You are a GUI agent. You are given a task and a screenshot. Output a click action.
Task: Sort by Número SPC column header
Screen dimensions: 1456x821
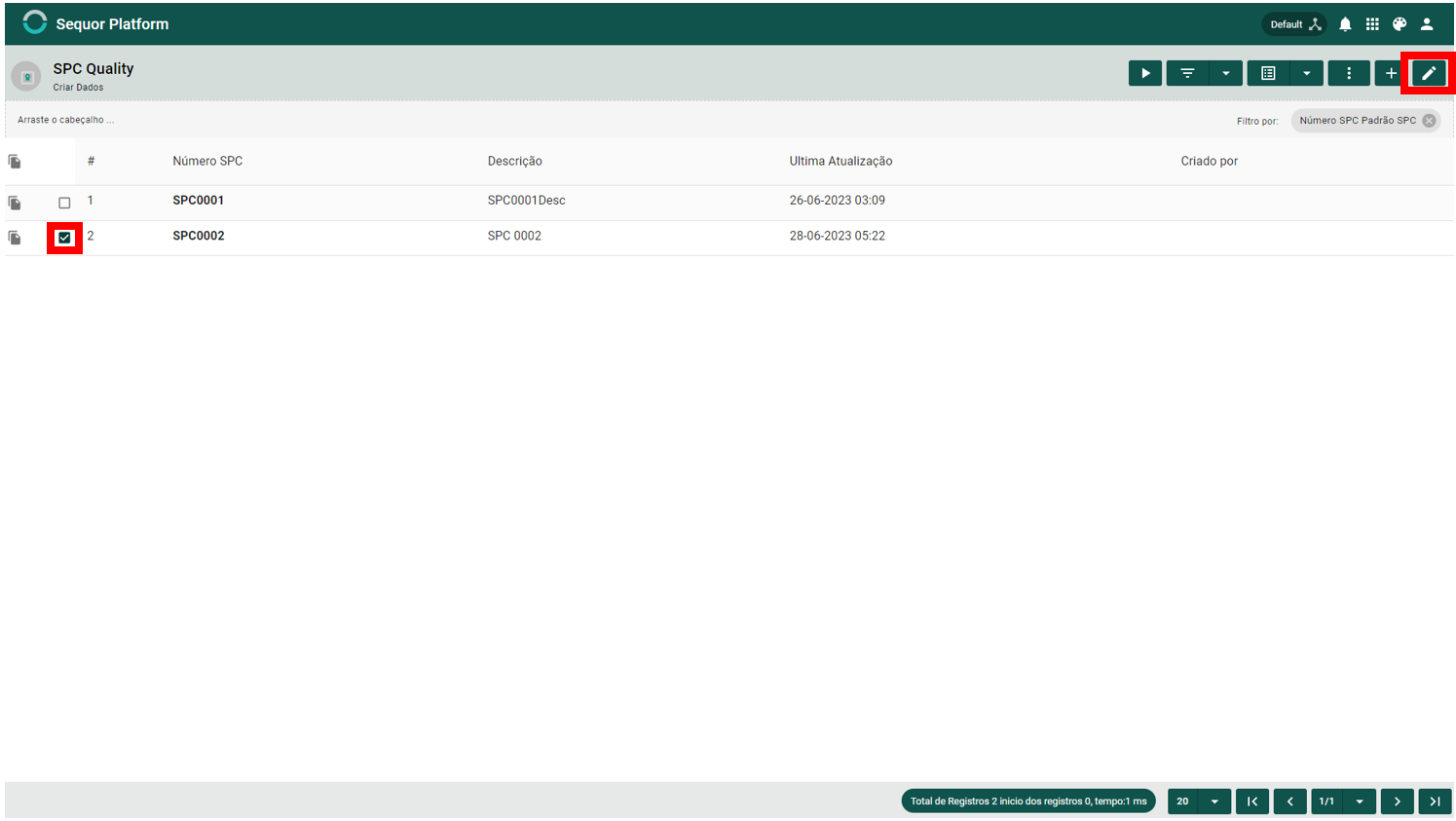[207, 161]
